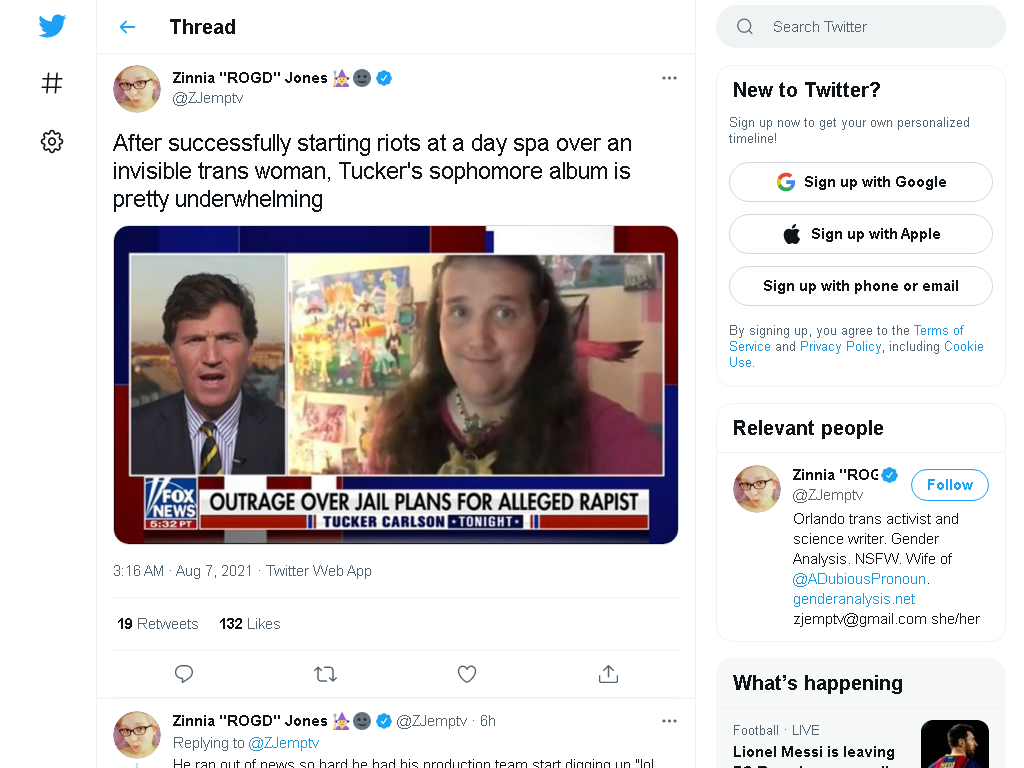Like the tweet with heart icon
The height and width of the screenshot is (768, 1024).
(466, 673)
